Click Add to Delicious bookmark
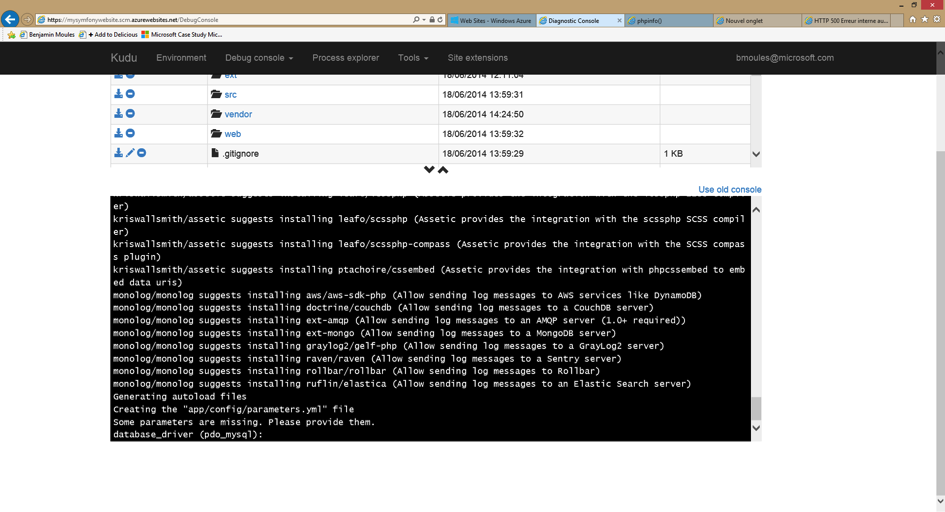This screenshot has width=945, height=512. tap(108, 35)
